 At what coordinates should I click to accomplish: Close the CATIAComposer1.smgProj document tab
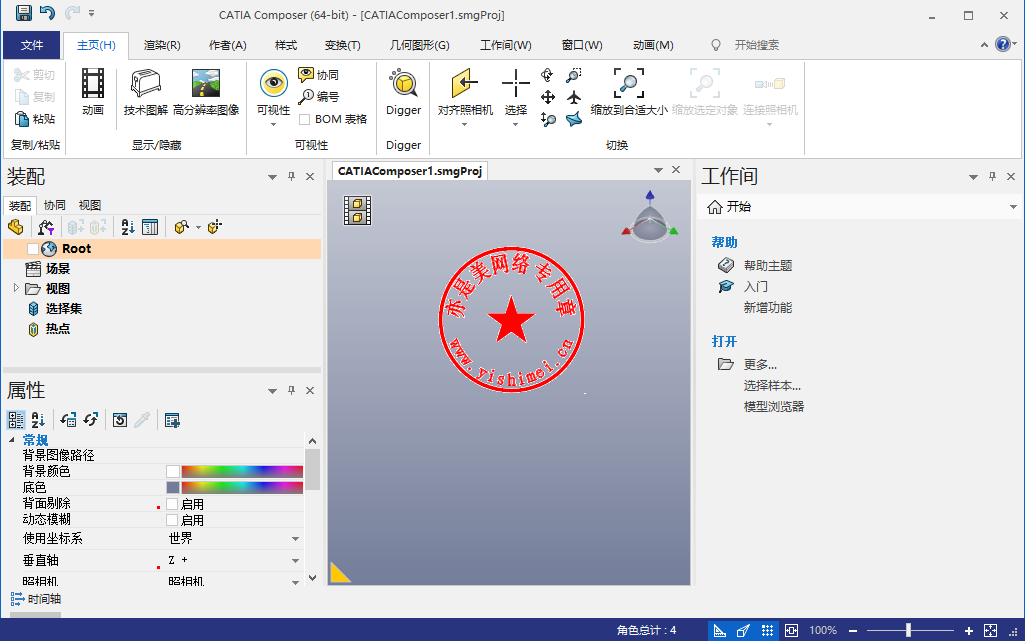click(676, 170)
